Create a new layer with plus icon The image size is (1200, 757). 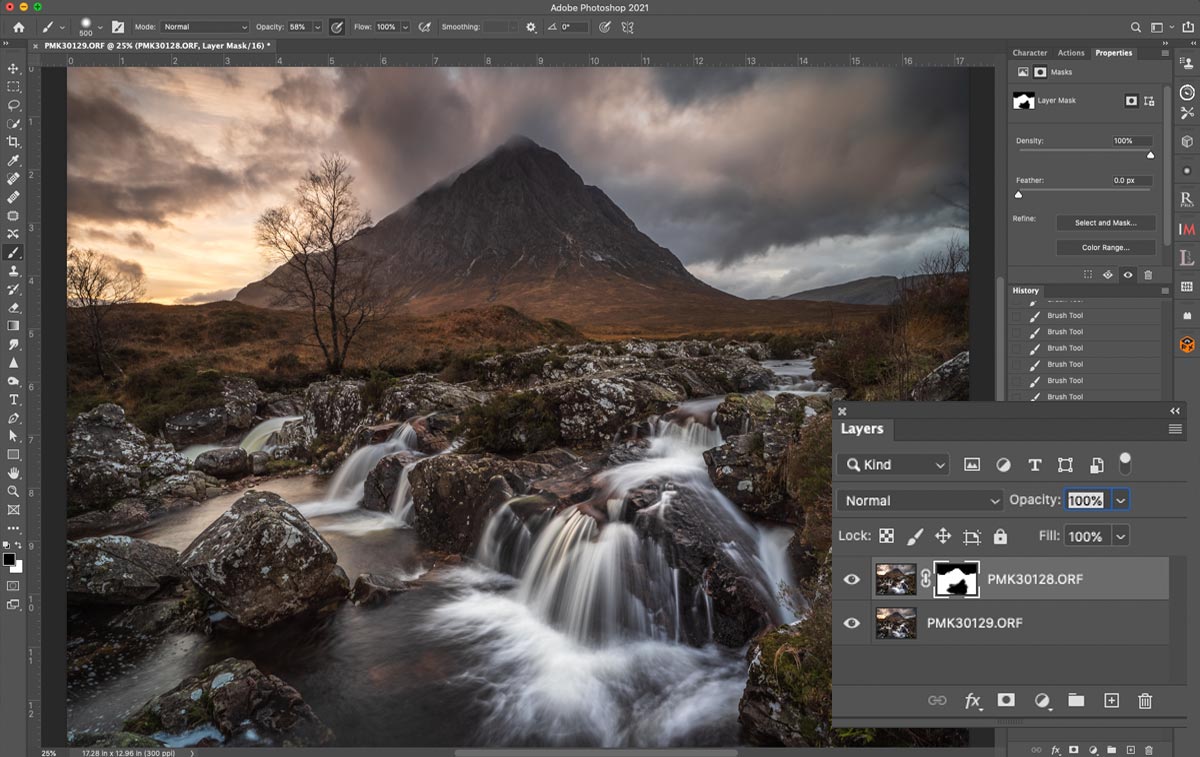coord(1111,701)
